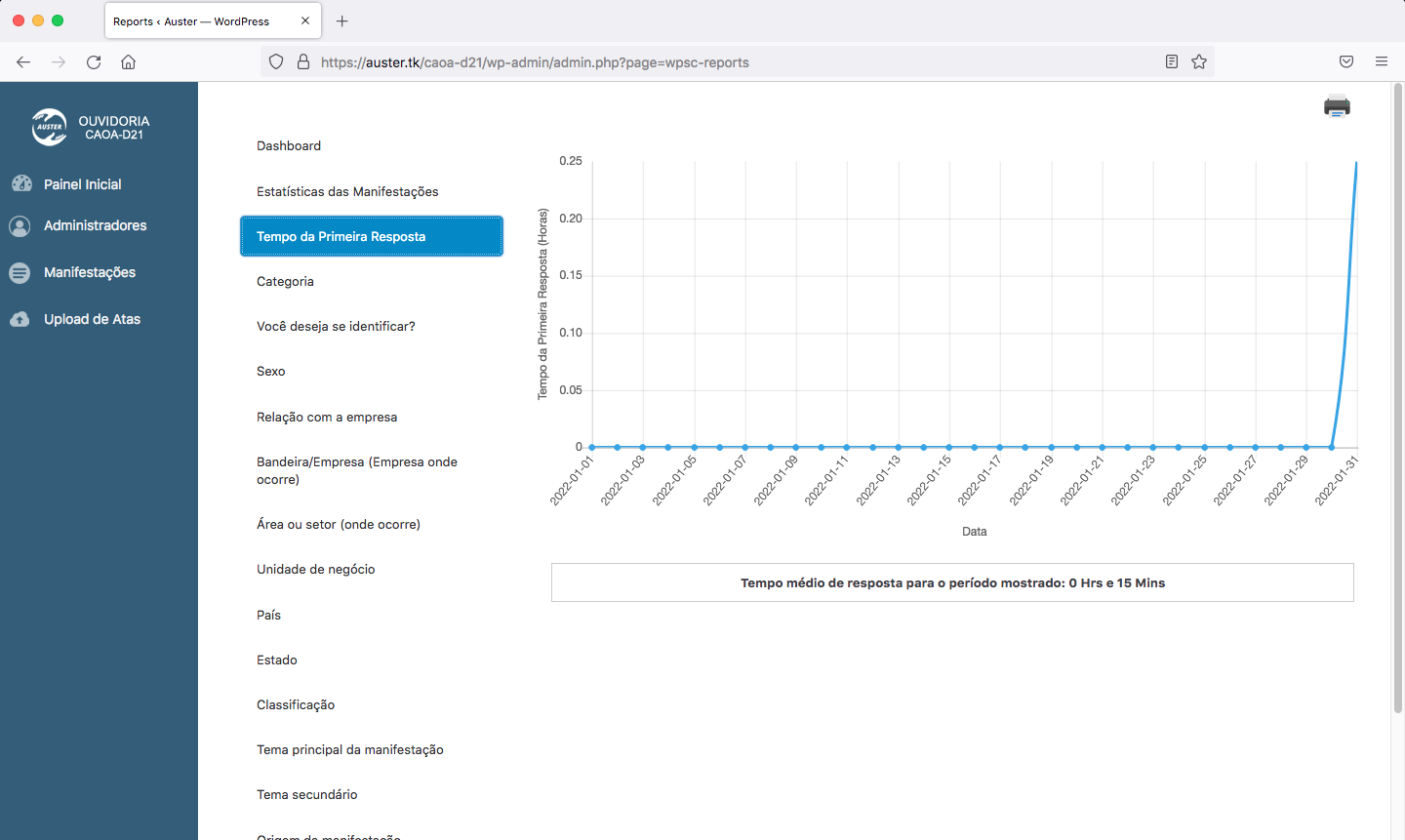
Task: Select the Tempo da Primeira Resposta tab
Action: [x=371, y=236]
